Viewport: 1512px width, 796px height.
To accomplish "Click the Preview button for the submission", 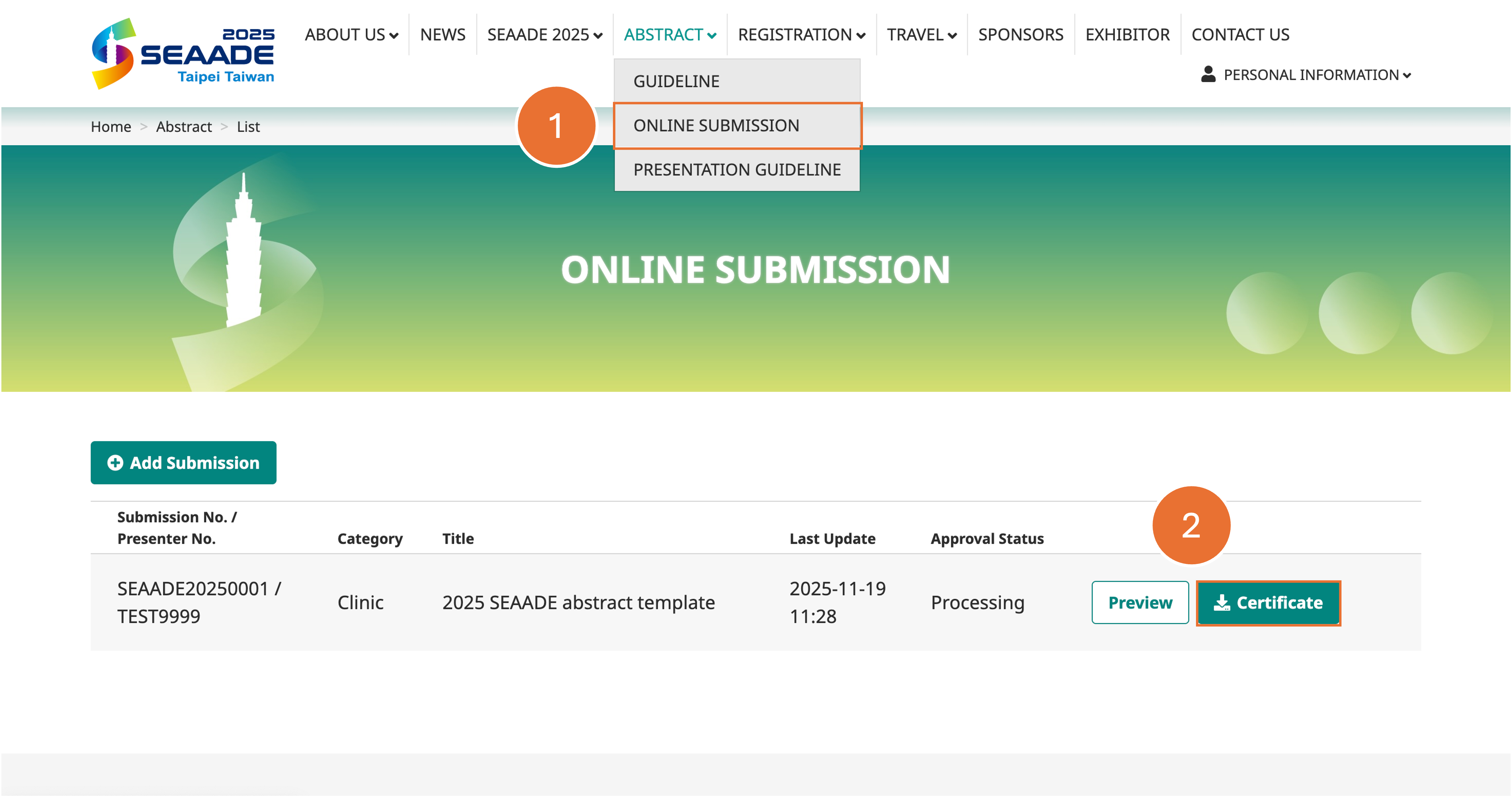I will coord(1139,603).
